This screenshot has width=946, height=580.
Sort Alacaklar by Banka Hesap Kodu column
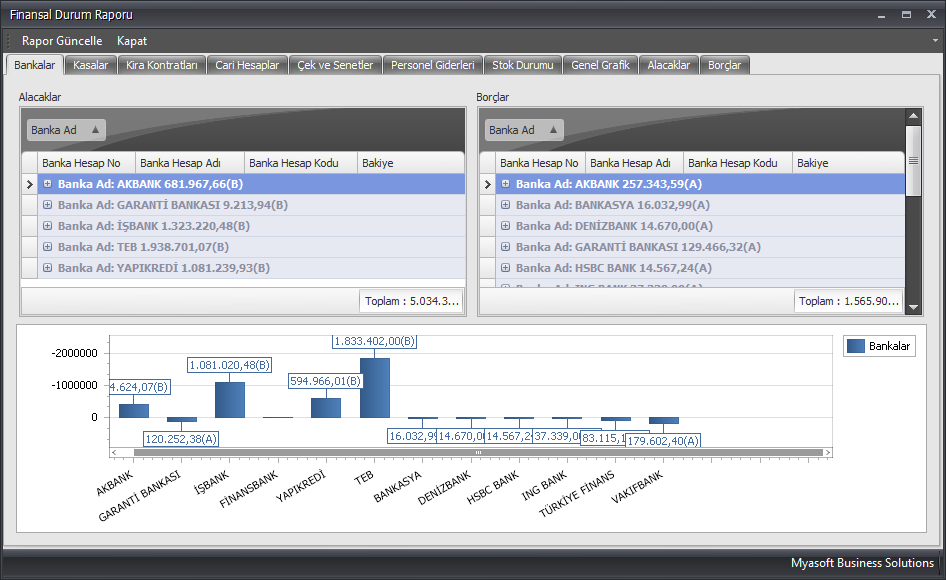coord(300,163)
